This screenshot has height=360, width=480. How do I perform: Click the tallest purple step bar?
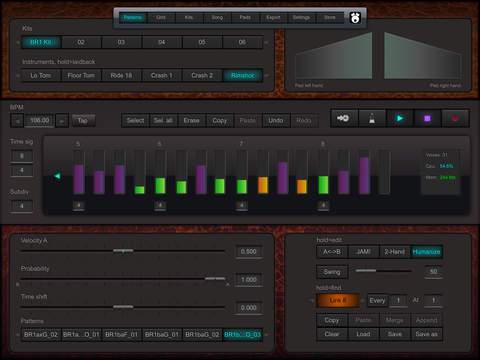[x=364, y=175]
